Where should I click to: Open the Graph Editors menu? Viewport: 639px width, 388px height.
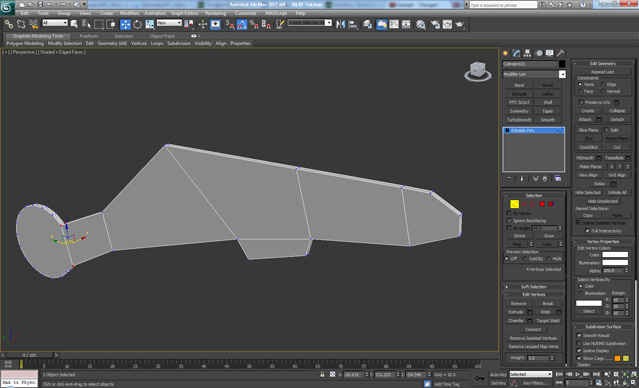click(x=185, y=13)
